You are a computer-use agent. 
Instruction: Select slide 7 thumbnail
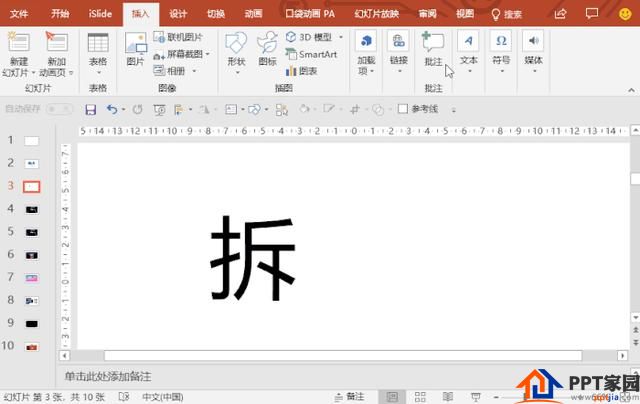31,278
